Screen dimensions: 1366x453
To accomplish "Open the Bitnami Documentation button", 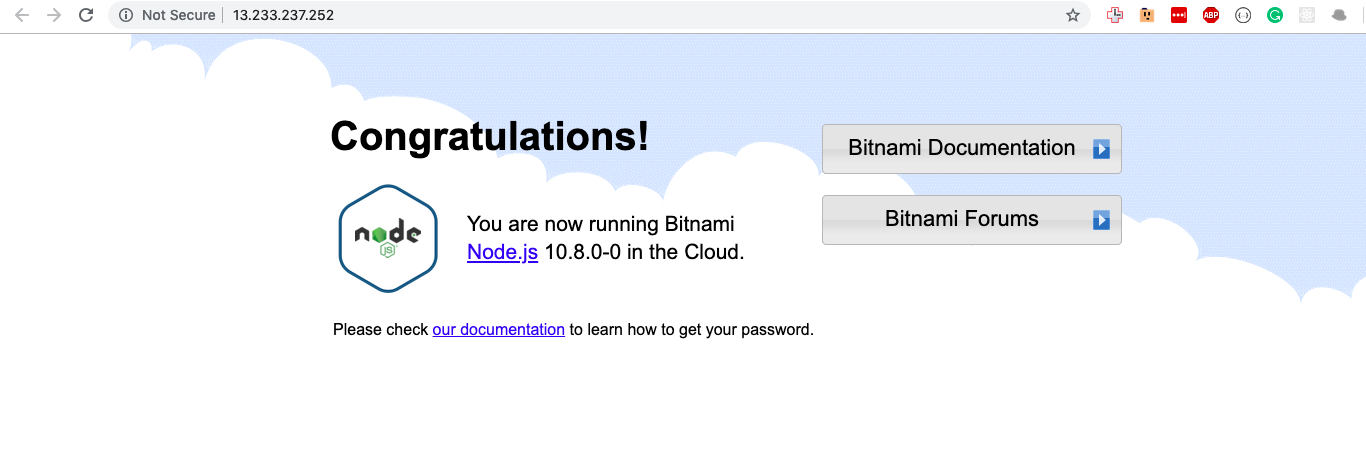I will coord(971,149).
